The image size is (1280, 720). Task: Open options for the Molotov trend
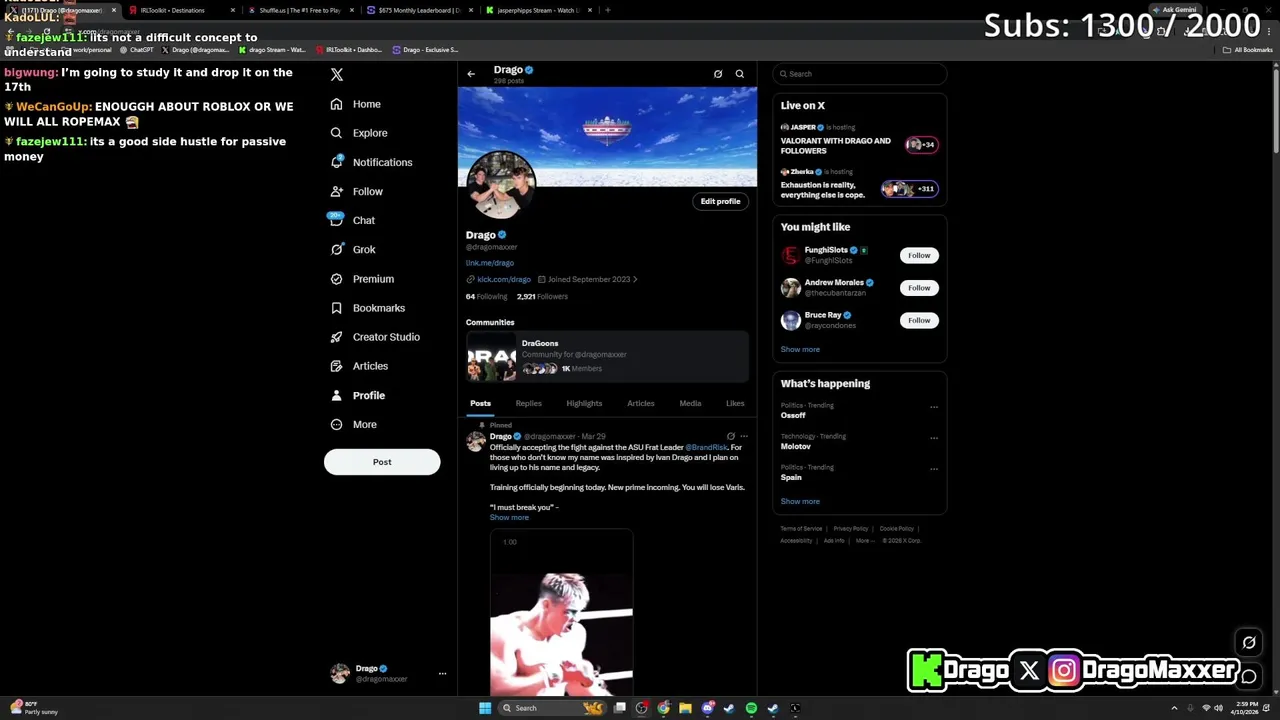pyautogui.click(x=934, y=438)
